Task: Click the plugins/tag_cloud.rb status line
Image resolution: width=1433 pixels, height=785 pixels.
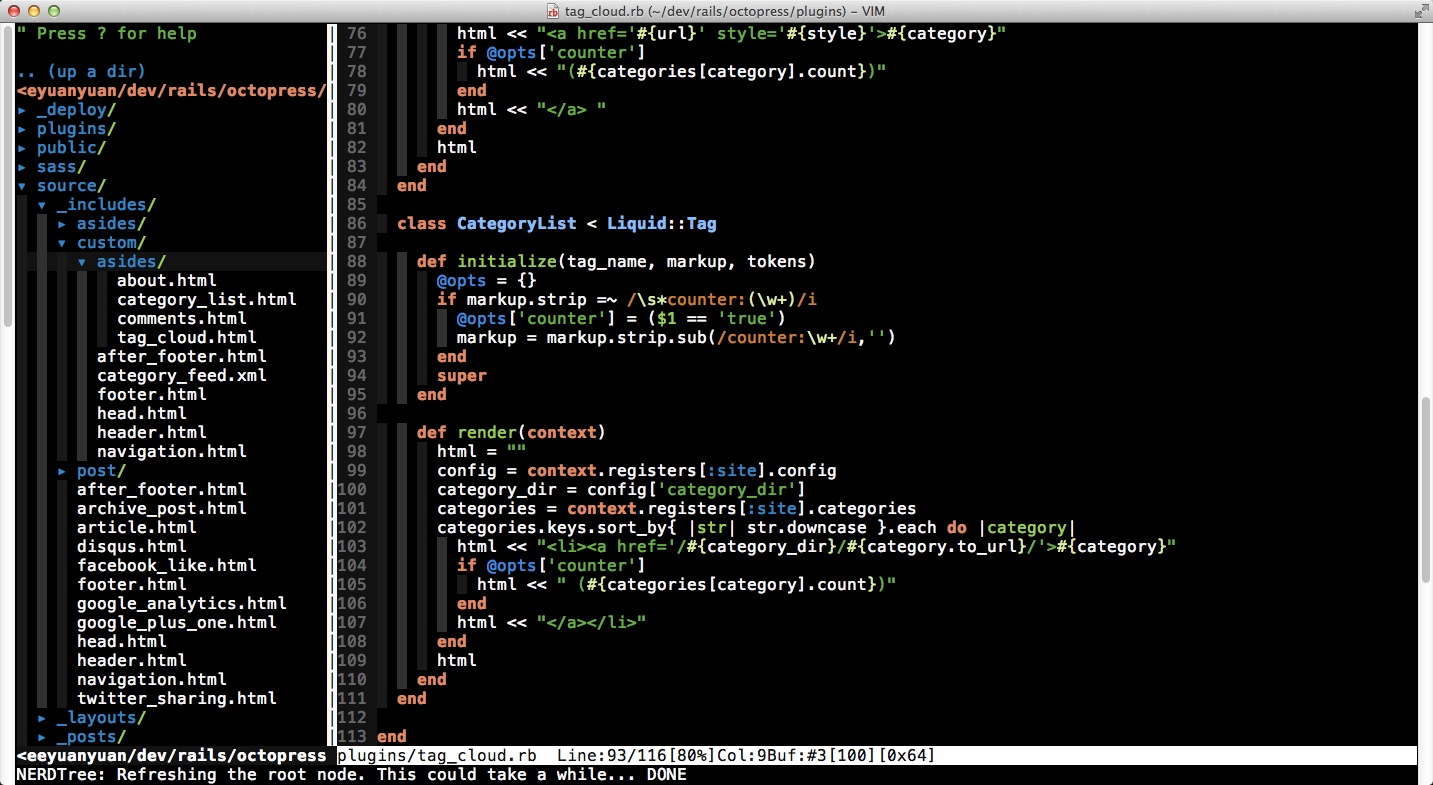Action: click(x=436, y=756)
